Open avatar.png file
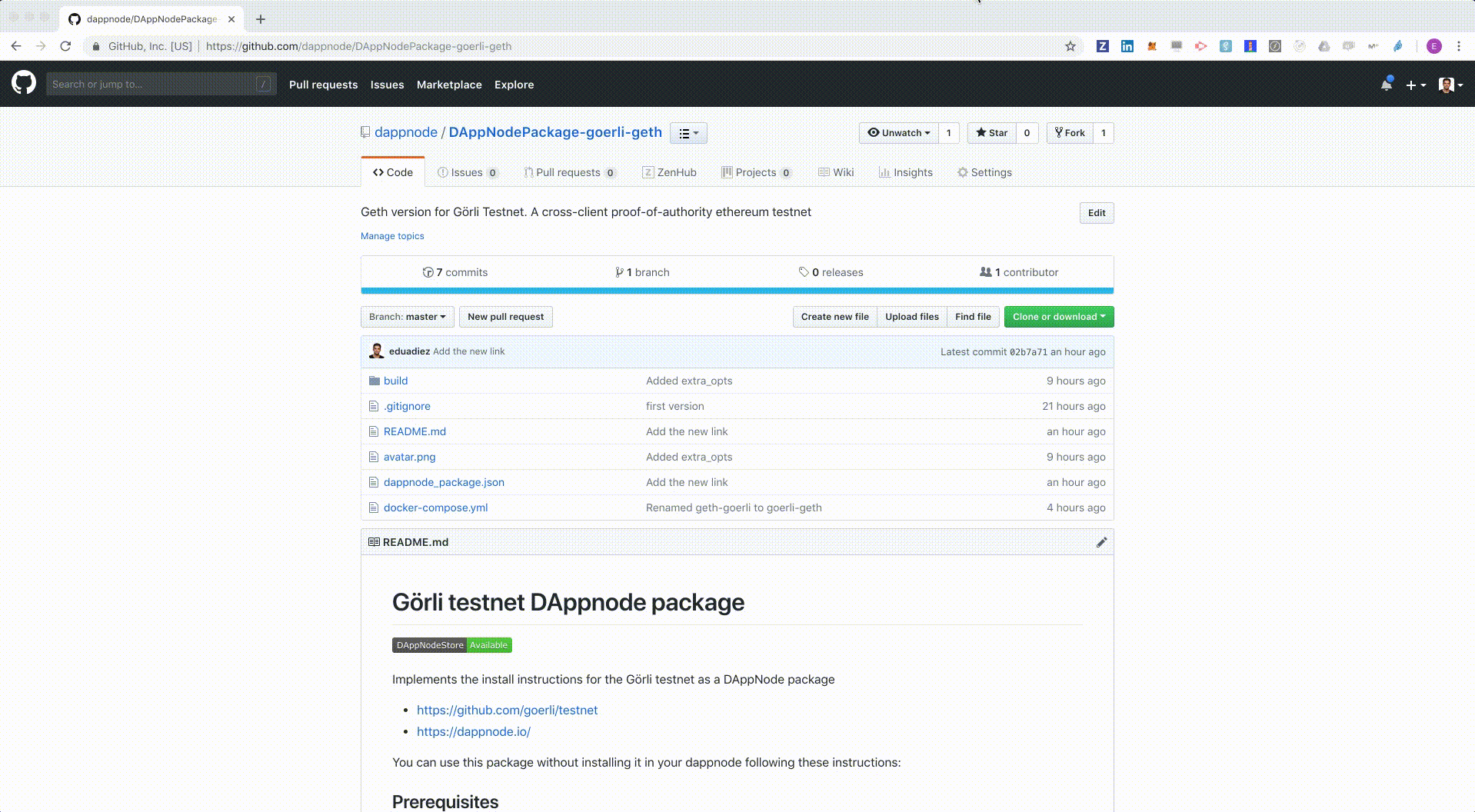 pos(409,457)
